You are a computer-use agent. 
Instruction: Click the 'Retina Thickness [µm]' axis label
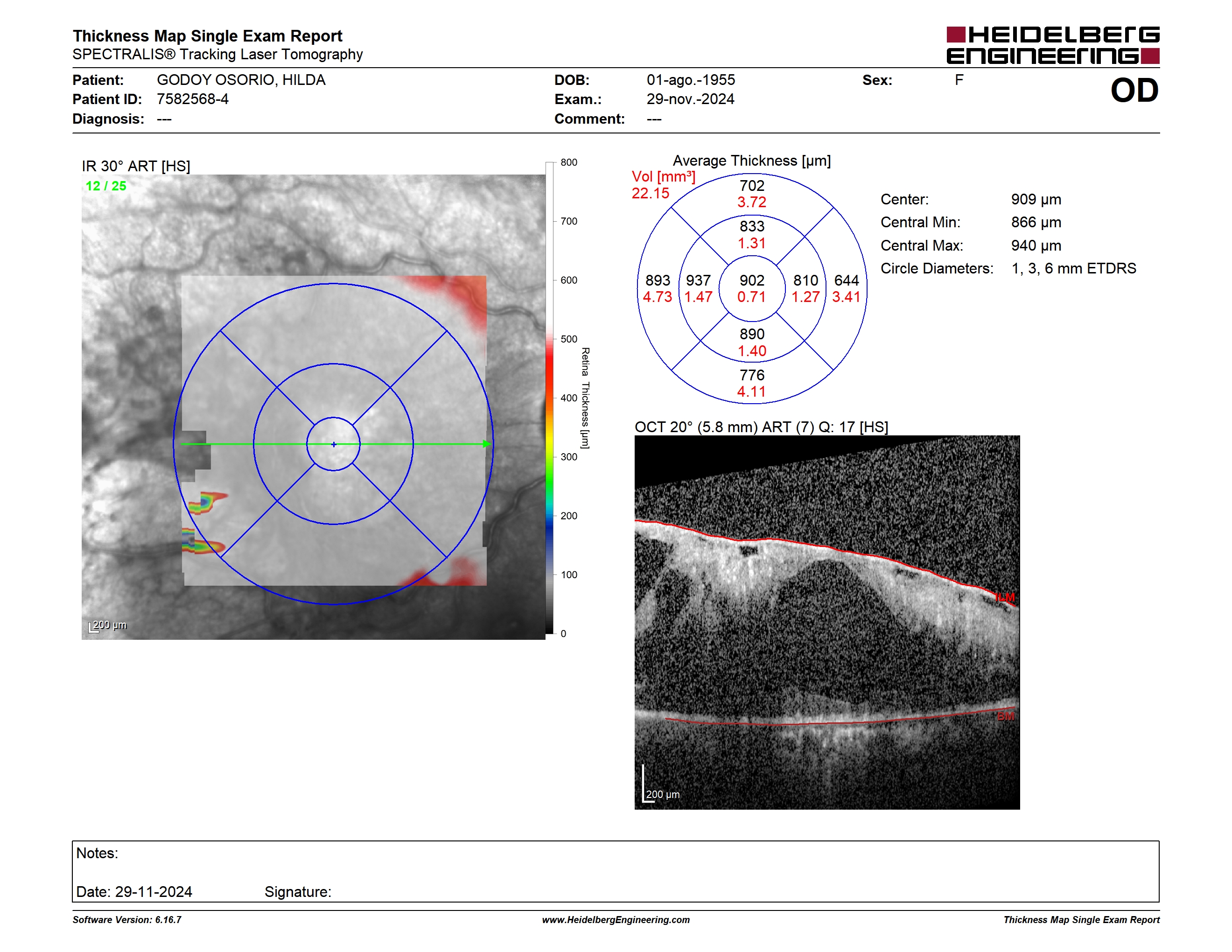tap(586, 398)
